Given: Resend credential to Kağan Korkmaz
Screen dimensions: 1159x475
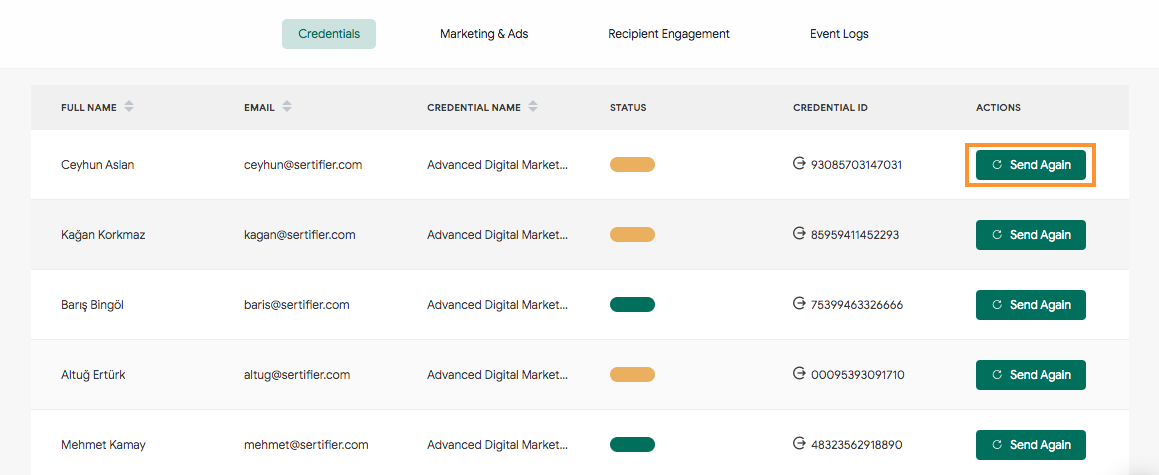Looking at the screenshot, I should (1030, 235).
